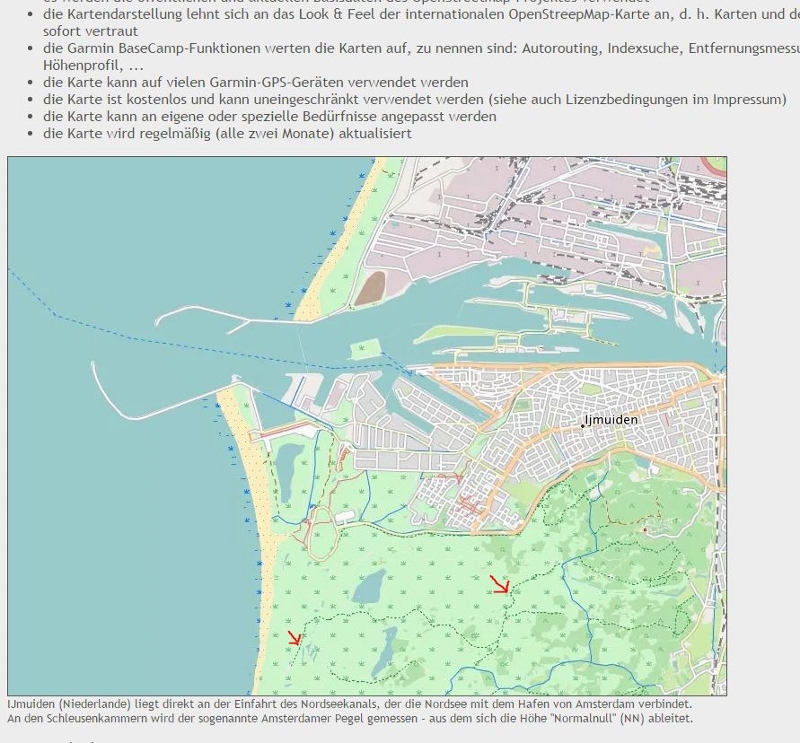This screenshot has width=800, height=743.
Task: Click the small red arrow near the coast
Action: click(x=294, y=638)
